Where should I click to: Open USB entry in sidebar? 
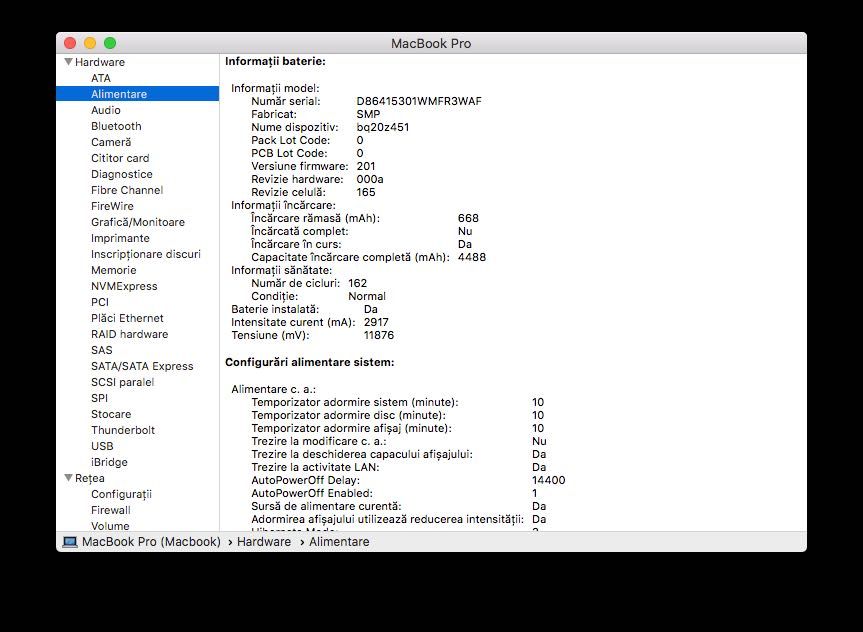[x=102, y=445]
